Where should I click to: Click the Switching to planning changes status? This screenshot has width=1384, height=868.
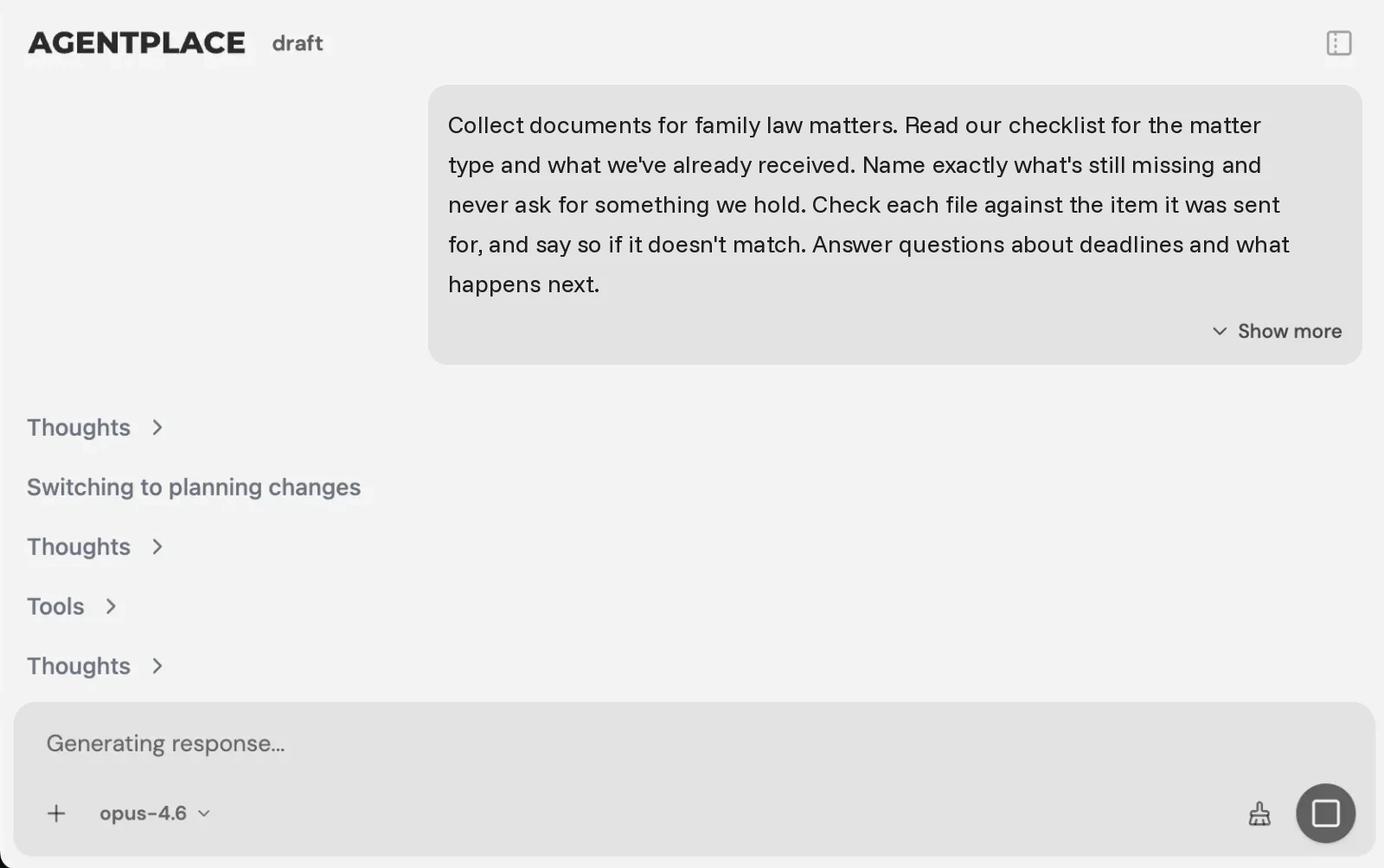point(194,487)
